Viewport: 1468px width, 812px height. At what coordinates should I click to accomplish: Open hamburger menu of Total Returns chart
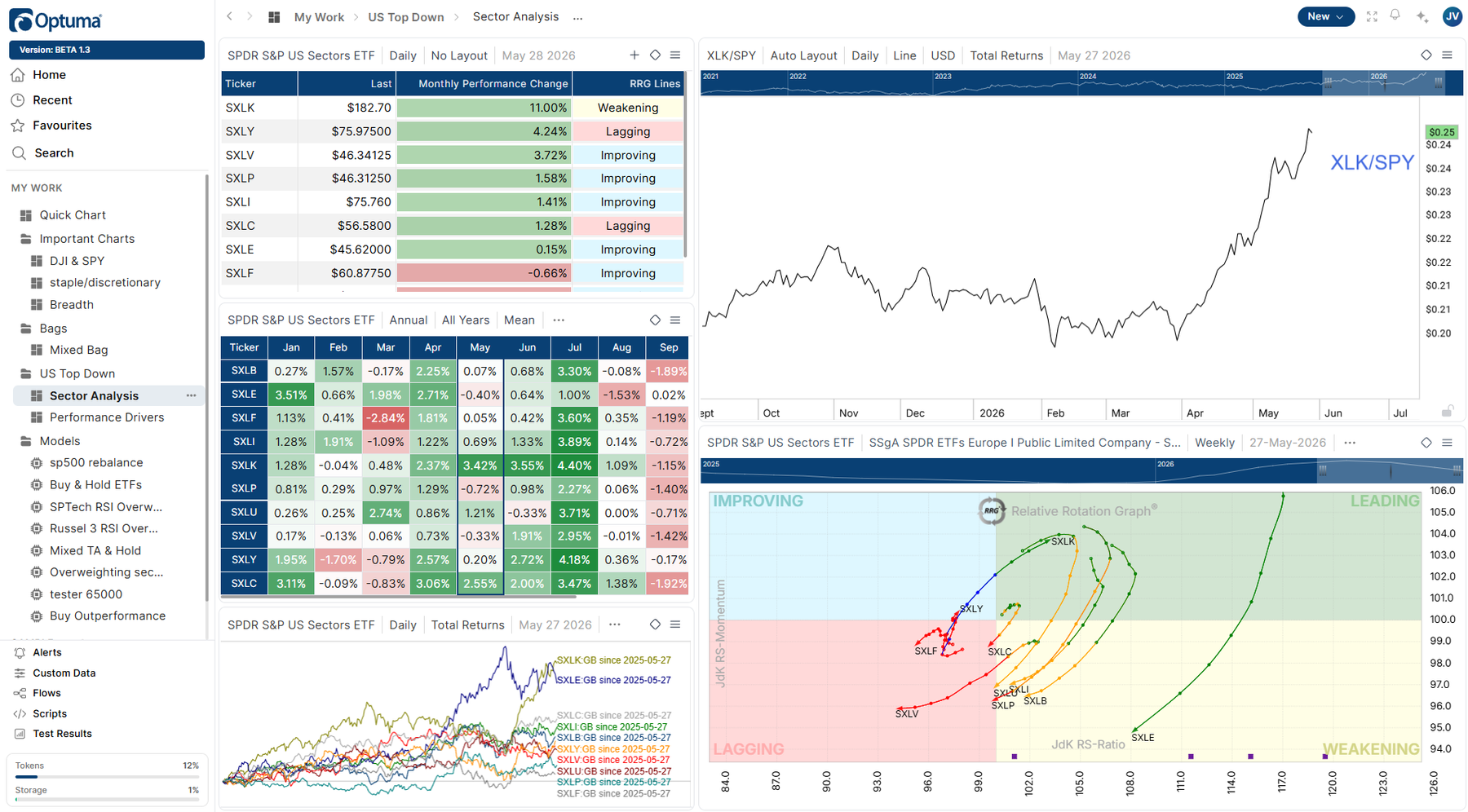675,624
